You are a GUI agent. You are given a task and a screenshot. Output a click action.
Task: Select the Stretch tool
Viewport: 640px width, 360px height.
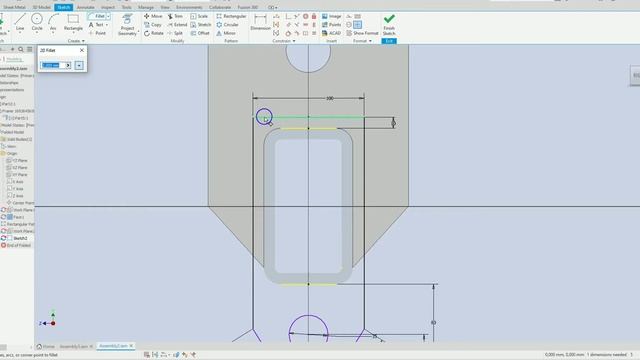coord(201,24)
